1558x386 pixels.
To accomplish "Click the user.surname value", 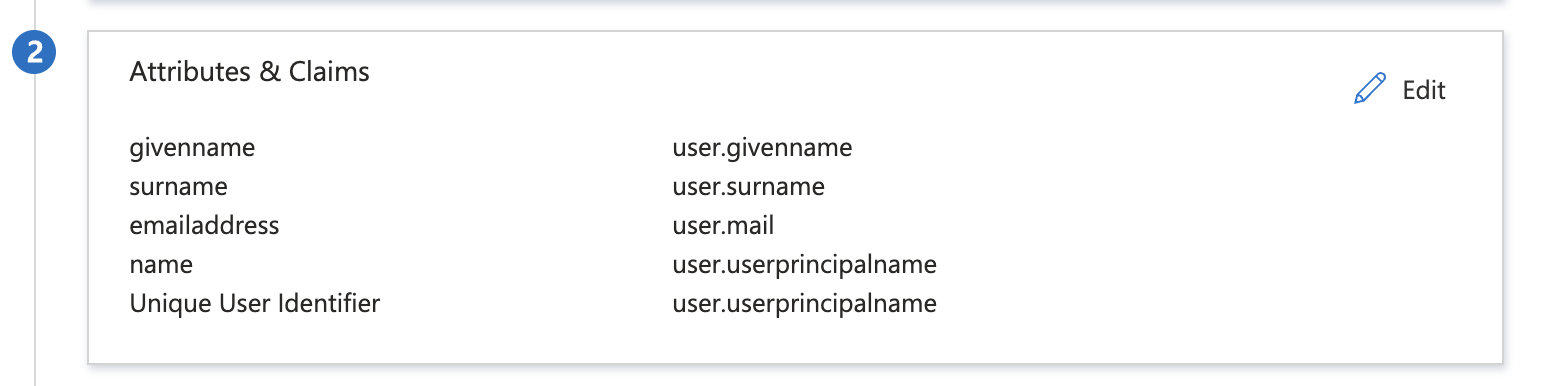I will click(749, 186).
